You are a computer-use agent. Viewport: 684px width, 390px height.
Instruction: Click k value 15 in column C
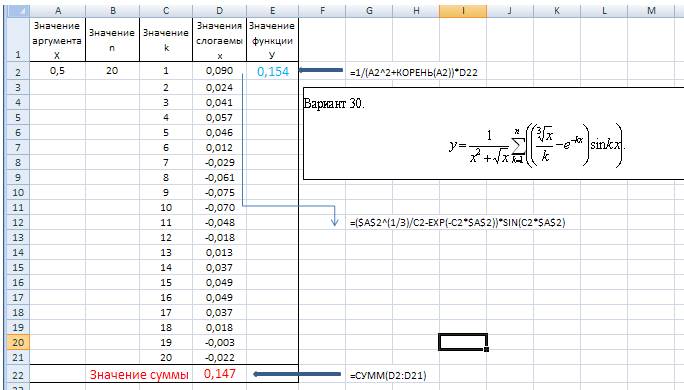click(x=166, y=282)
